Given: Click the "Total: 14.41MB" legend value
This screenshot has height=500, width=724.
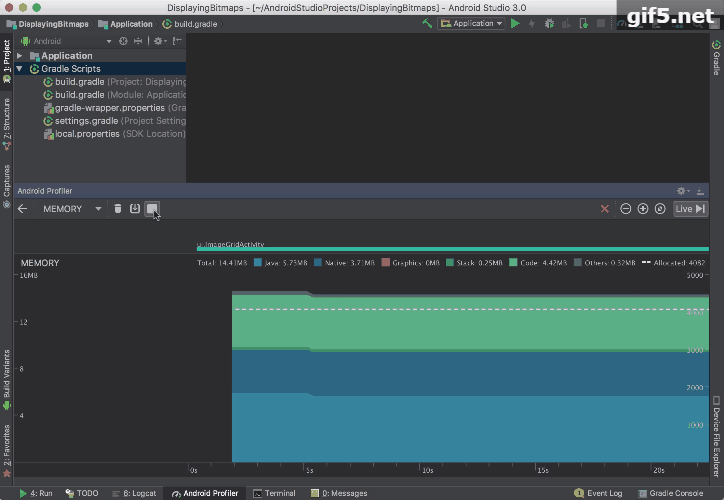Looking at the screenshot, I should (x=222, y=263).
